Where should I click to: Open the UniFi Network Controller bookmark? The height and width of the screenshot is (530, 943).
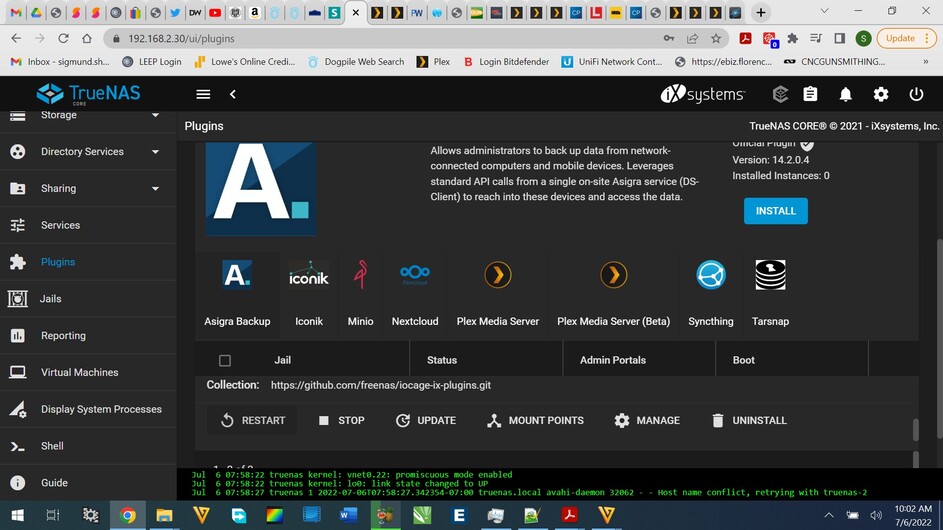pyautogui.click(x=612, y=61)
